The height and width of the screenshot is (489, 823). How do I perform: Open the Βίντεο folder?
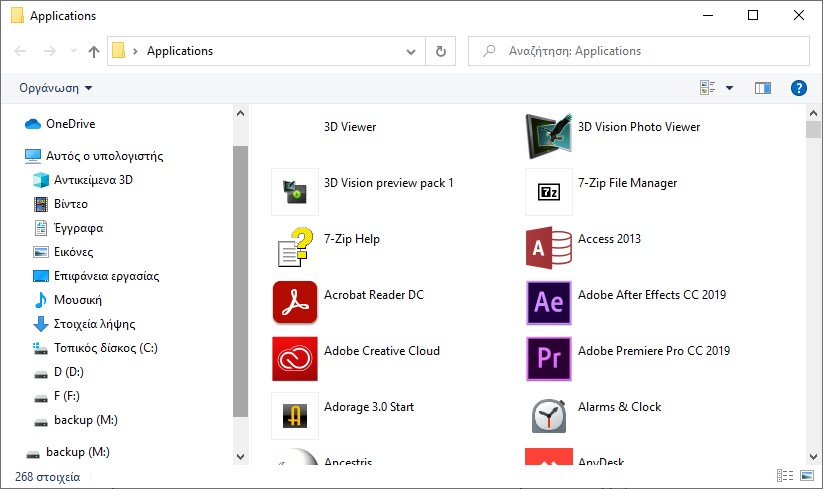click(x=71, y=204)
